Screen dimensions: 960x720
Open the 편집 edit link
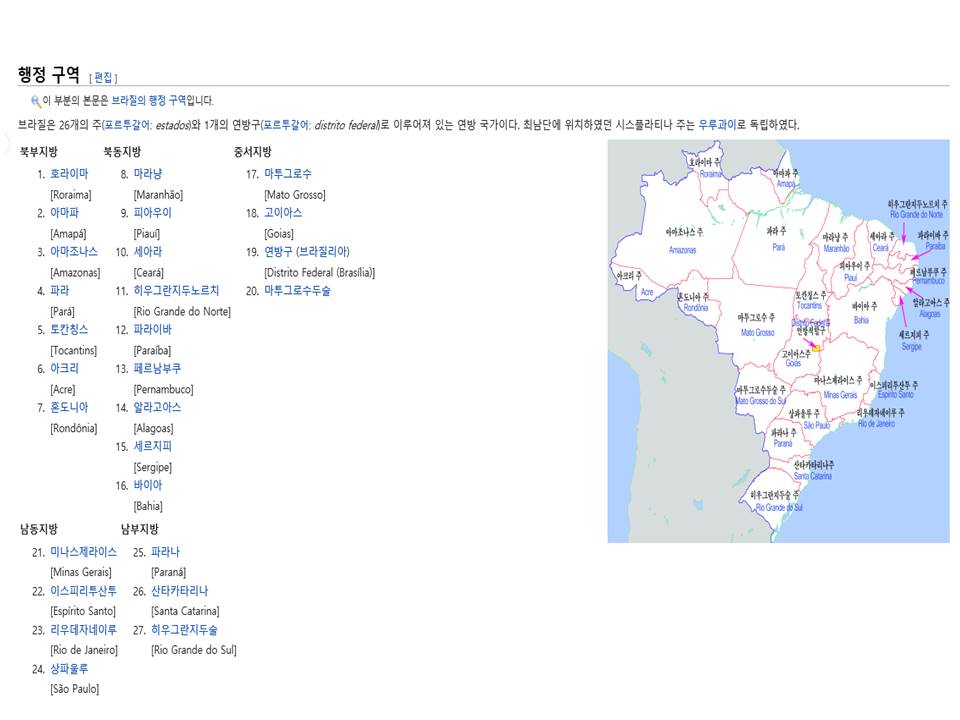click(x=103, y=77)
